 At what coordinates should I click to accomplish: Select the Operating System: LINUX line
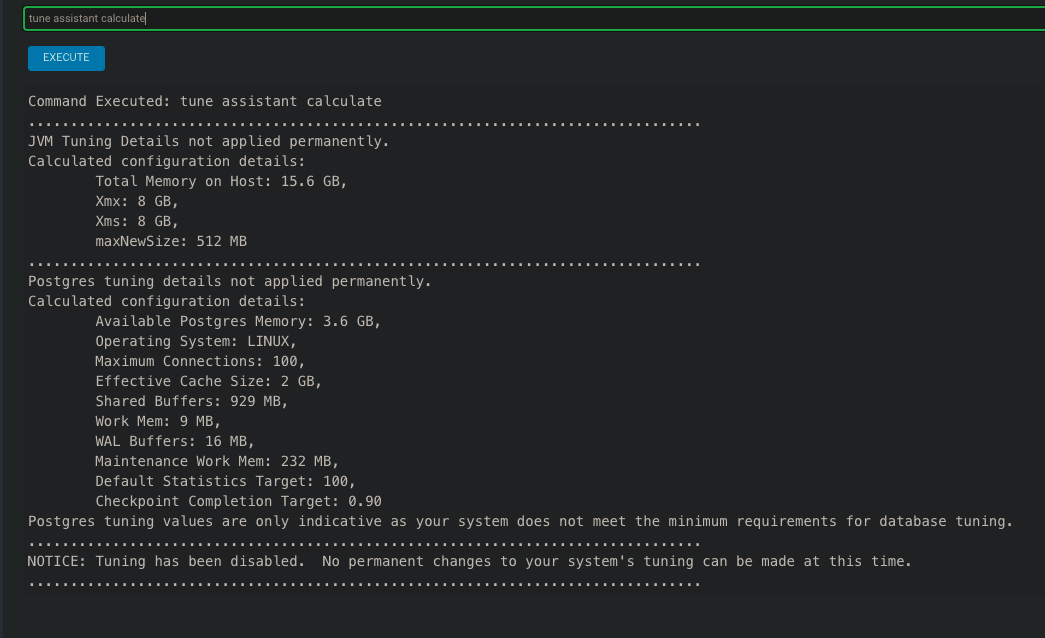click(x=200, y=341)
